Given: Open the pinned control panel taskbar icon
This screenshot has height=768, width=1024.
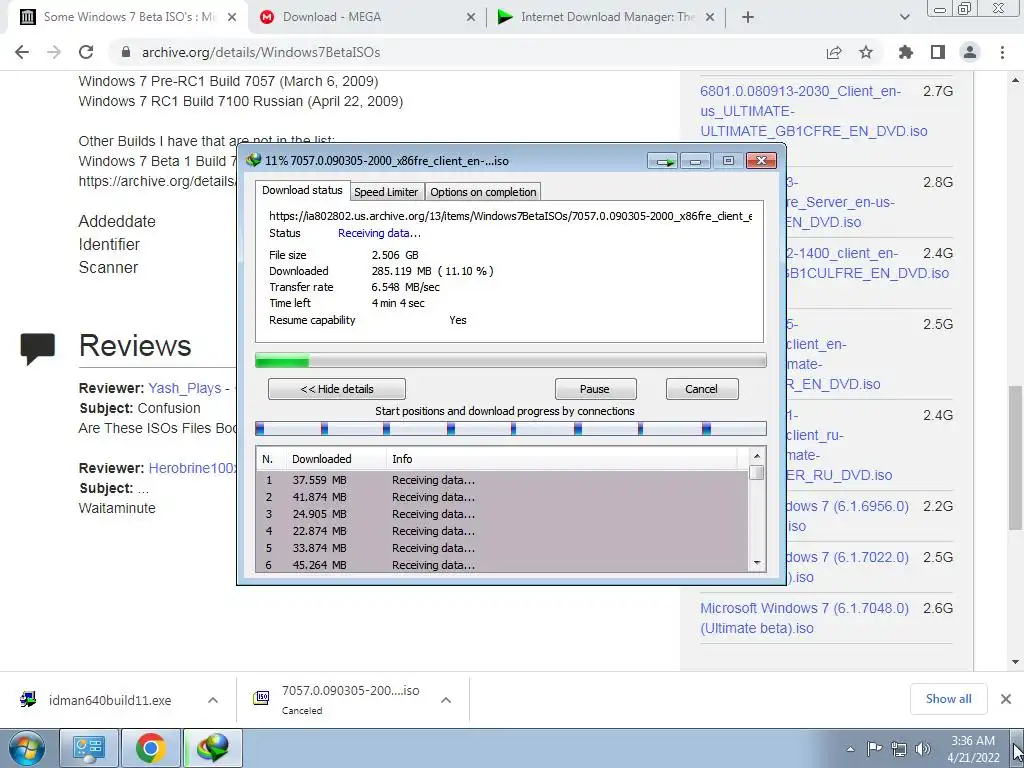Looking at the screenshot, I should tap(89, 748).
